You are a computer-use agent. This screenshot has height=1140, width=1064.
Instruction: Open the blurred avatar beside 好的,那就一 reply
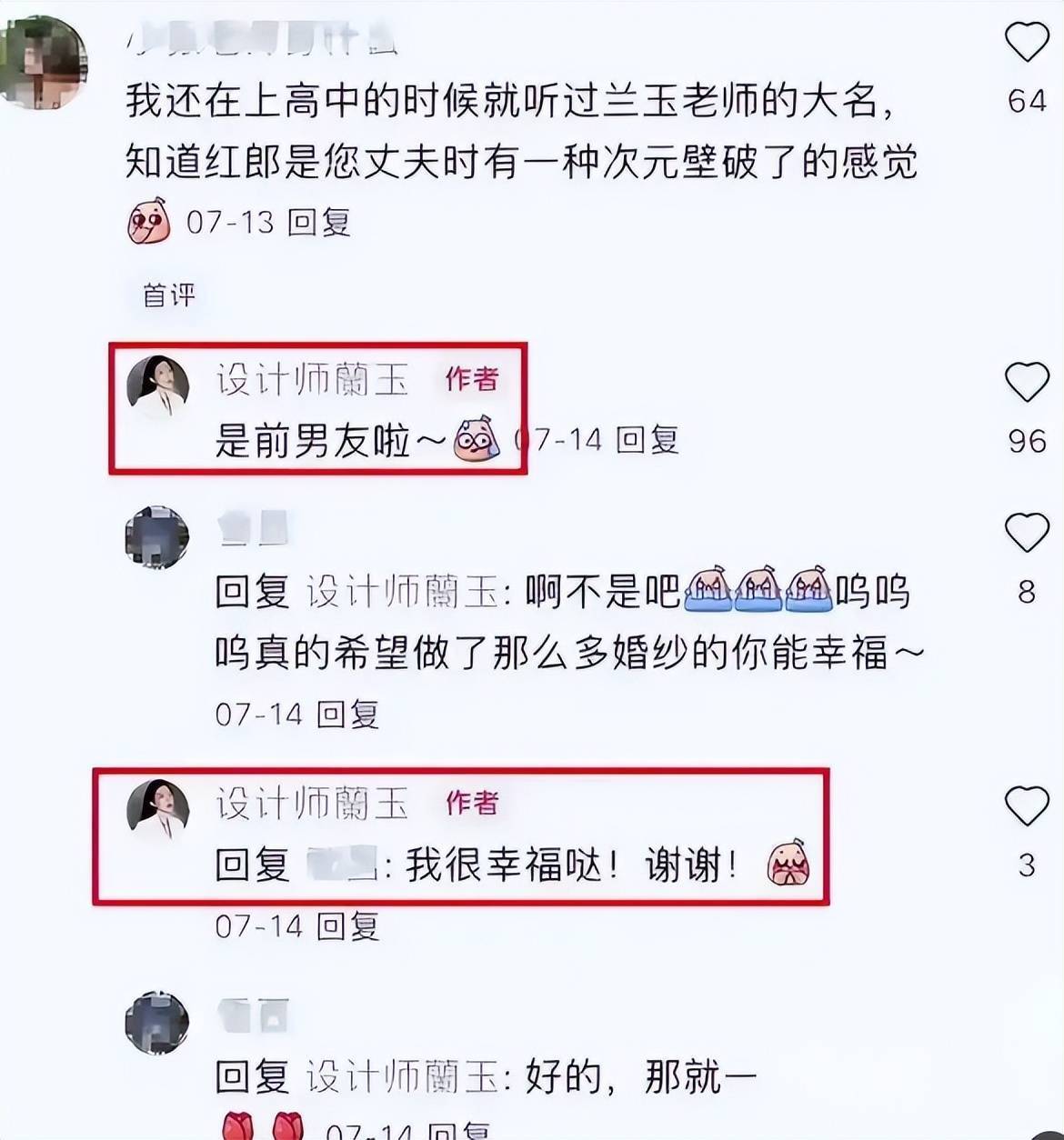(x=156, y=1024)
